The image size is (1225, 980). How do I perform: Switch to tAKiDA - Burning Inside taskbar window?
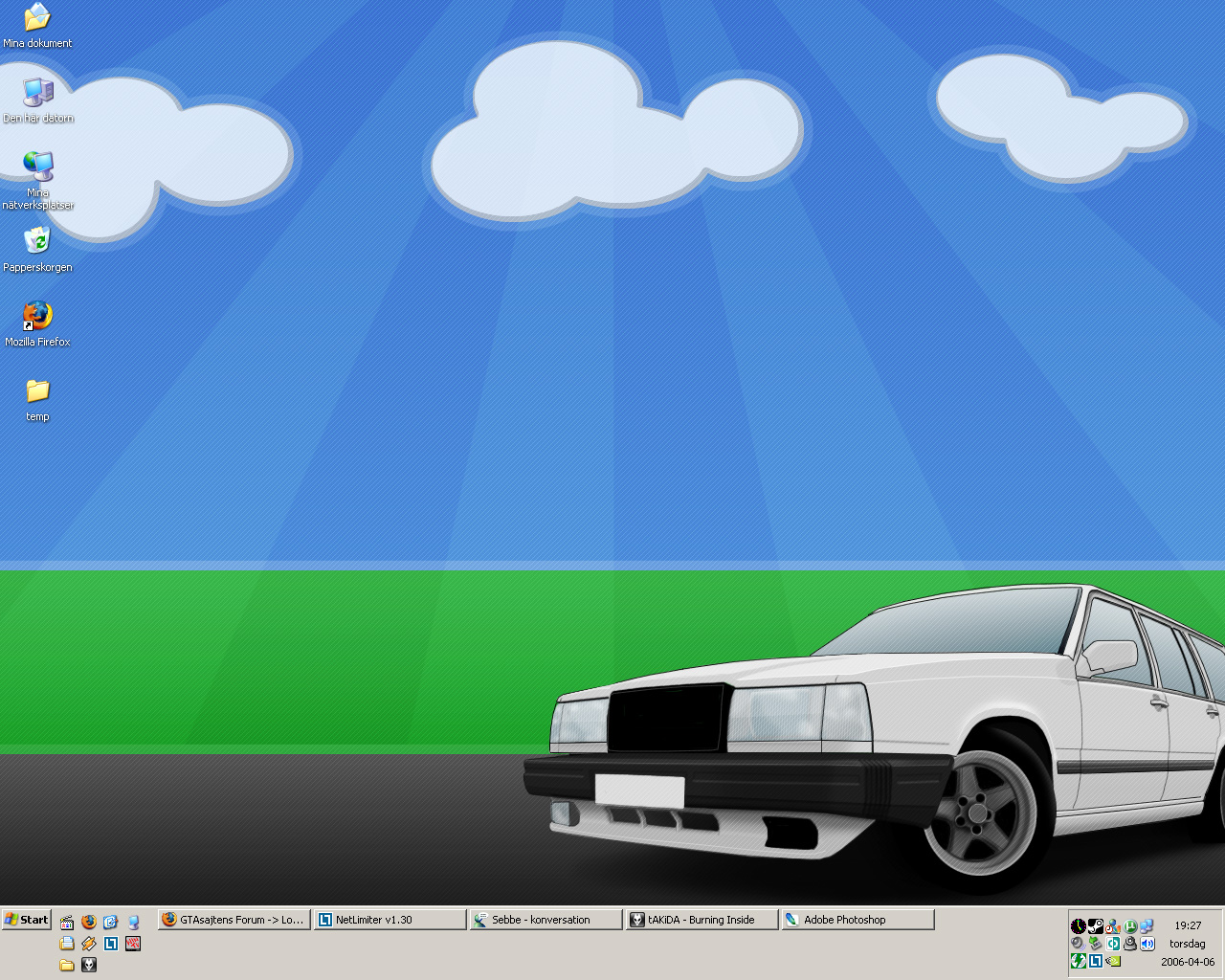702,920
